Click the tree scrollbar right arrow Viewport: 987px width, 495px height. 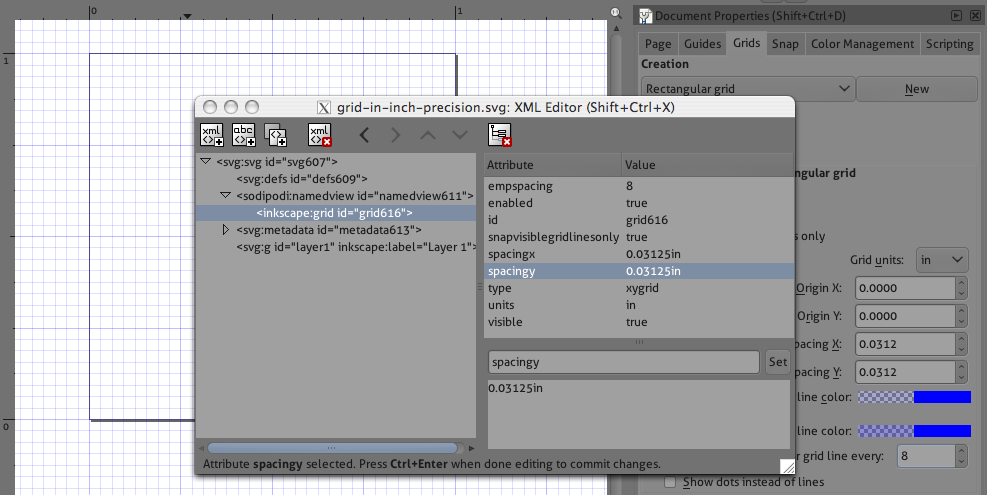pyautogui.click(x=471, y=448)
